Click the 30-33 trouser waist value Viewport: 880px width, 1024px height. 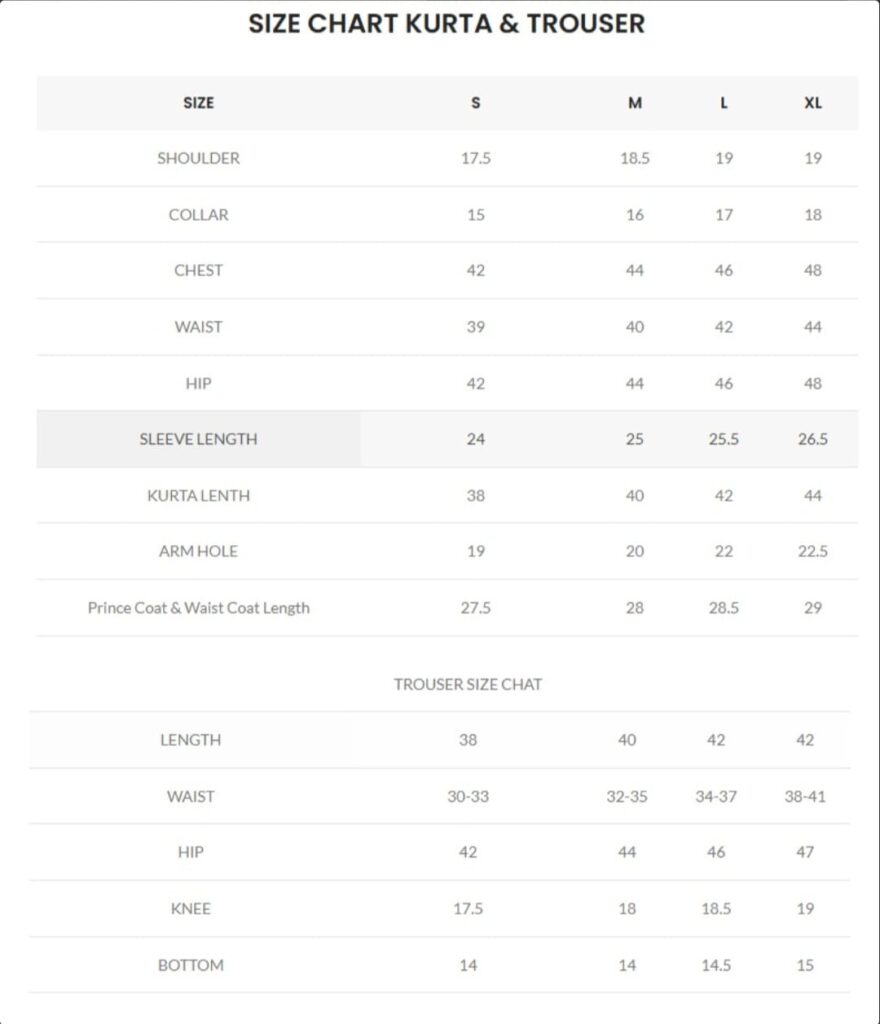click(468, 796)
